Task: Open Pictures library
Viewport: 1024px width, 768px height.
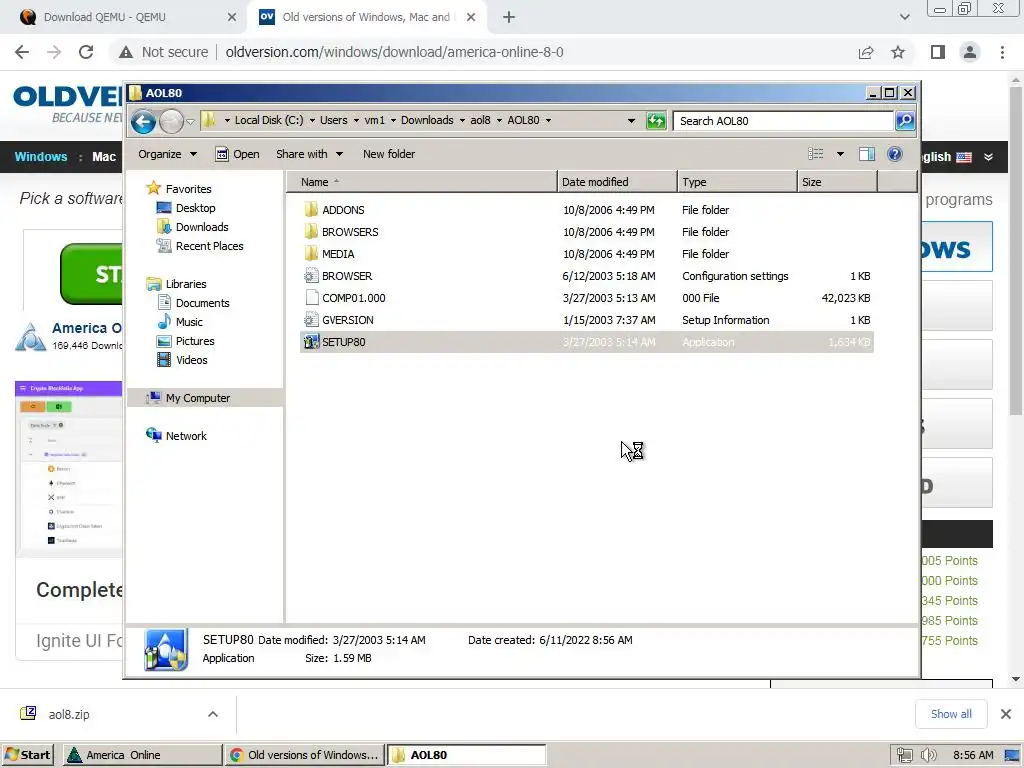Action: click(x=195, y=341)
